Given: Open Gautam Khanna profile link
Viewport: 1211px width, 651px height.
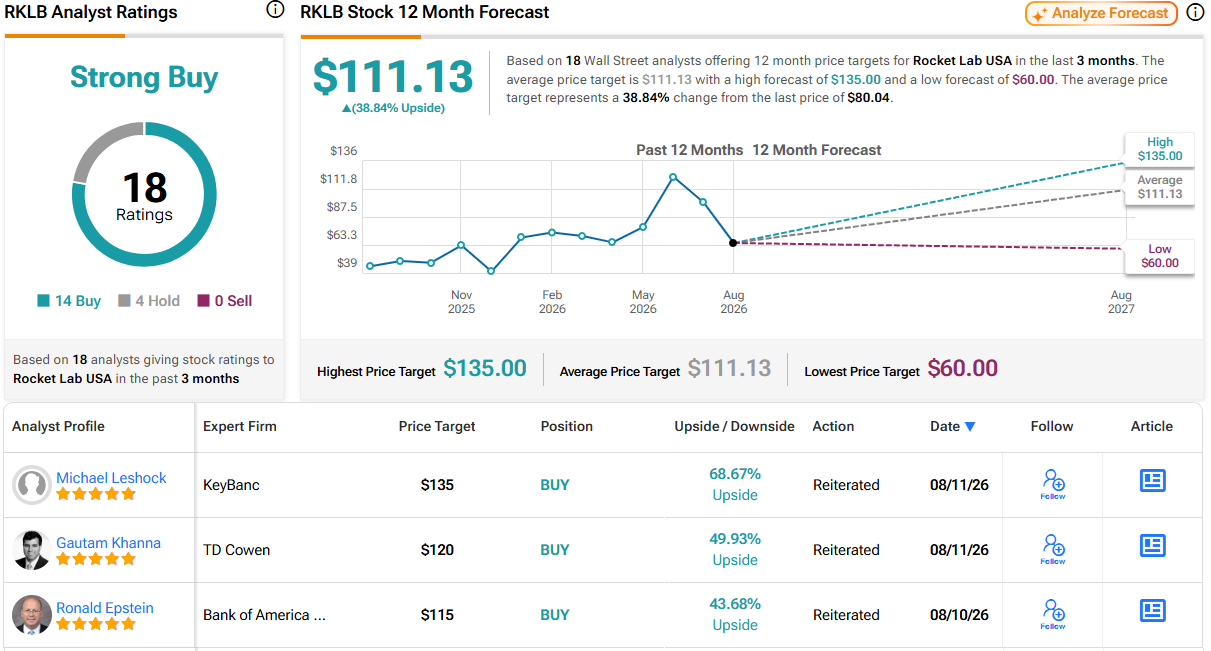Looking at the screenshot, I should (x=108, y=543).
